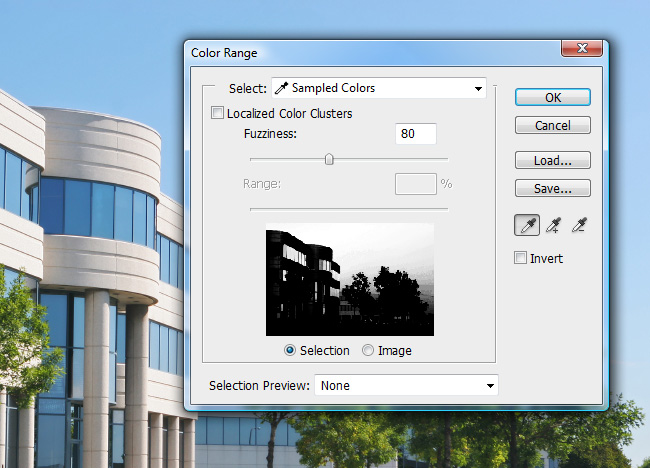The image size is (650, 468).
Task: Select the Eyedropper tool
Action: (x=527, y=225)
